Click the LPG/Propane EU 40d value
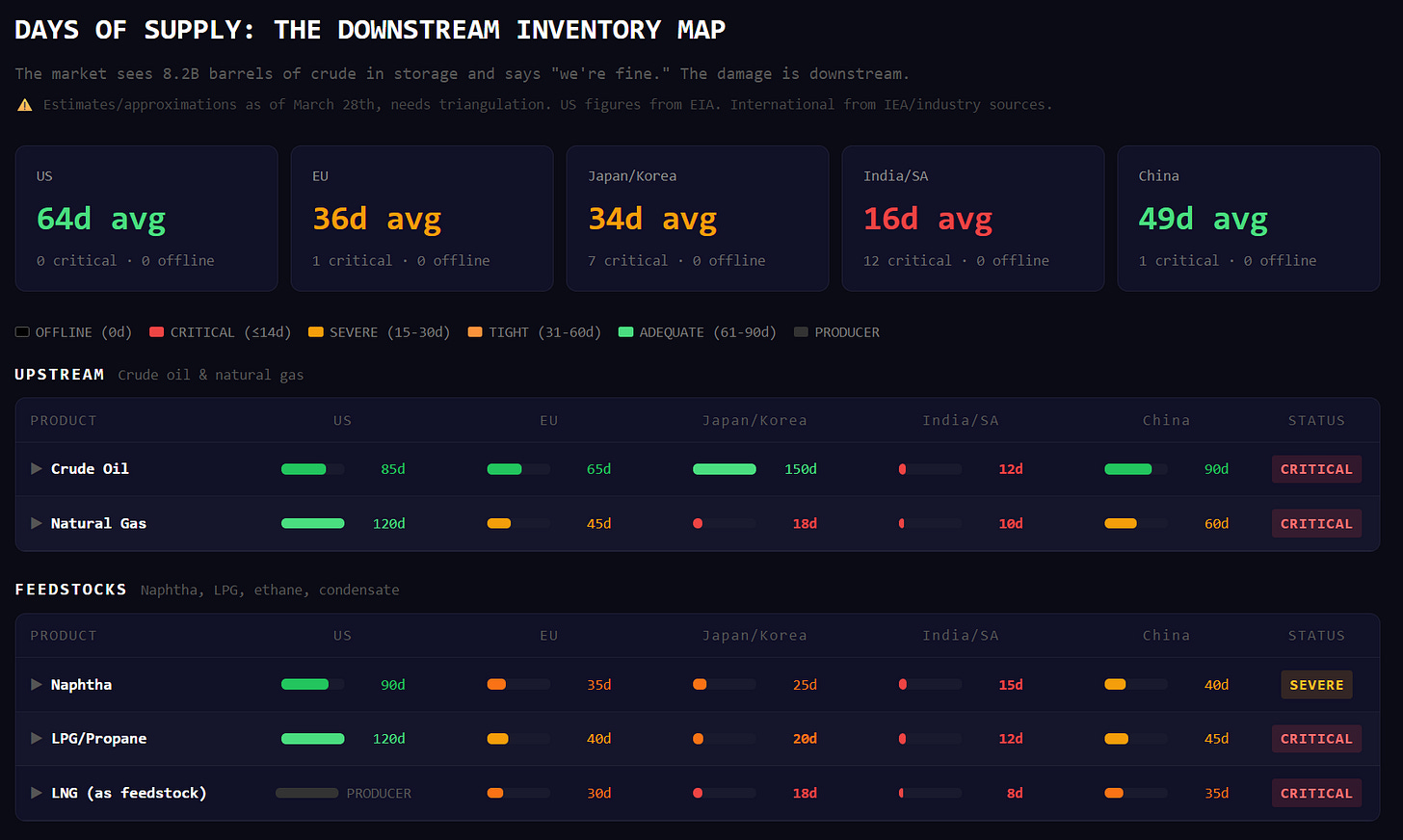Viewport: 1403px width, 840px height. tap(599, 739)
